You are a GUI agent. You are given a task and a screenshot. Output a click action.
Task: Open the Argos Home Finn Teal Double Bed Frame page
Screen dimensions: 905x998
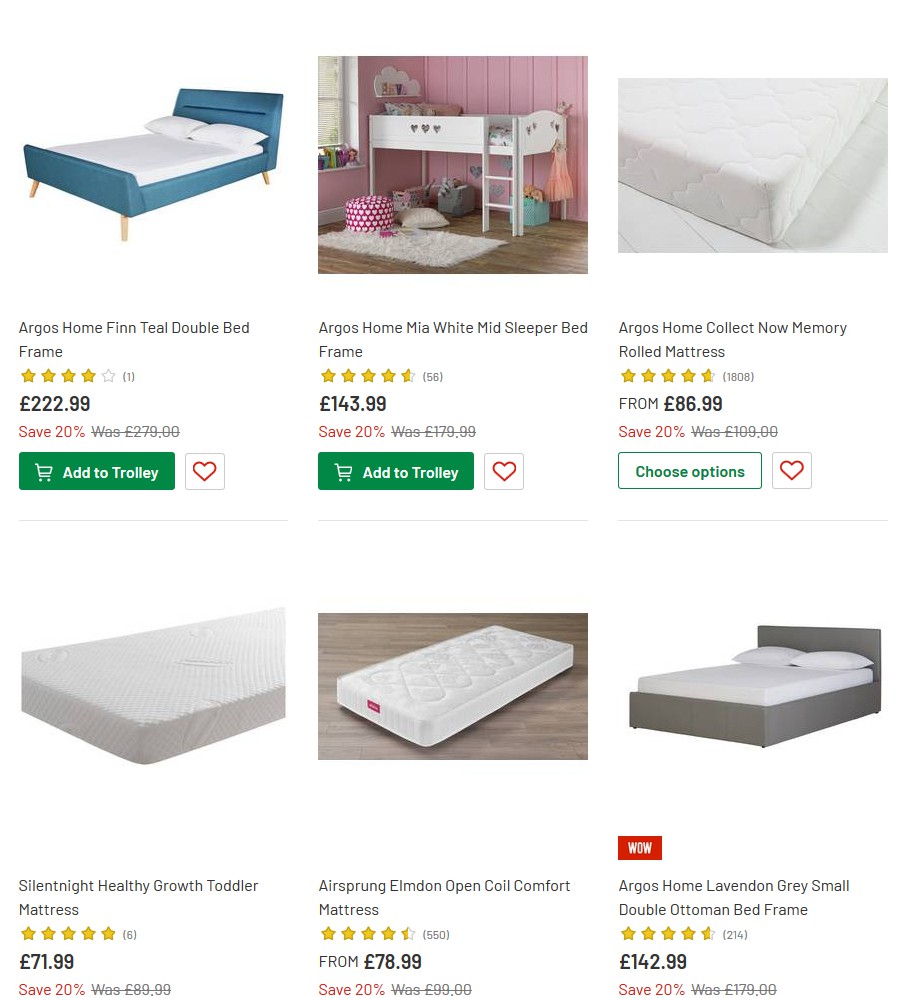(x=133, y=339)
